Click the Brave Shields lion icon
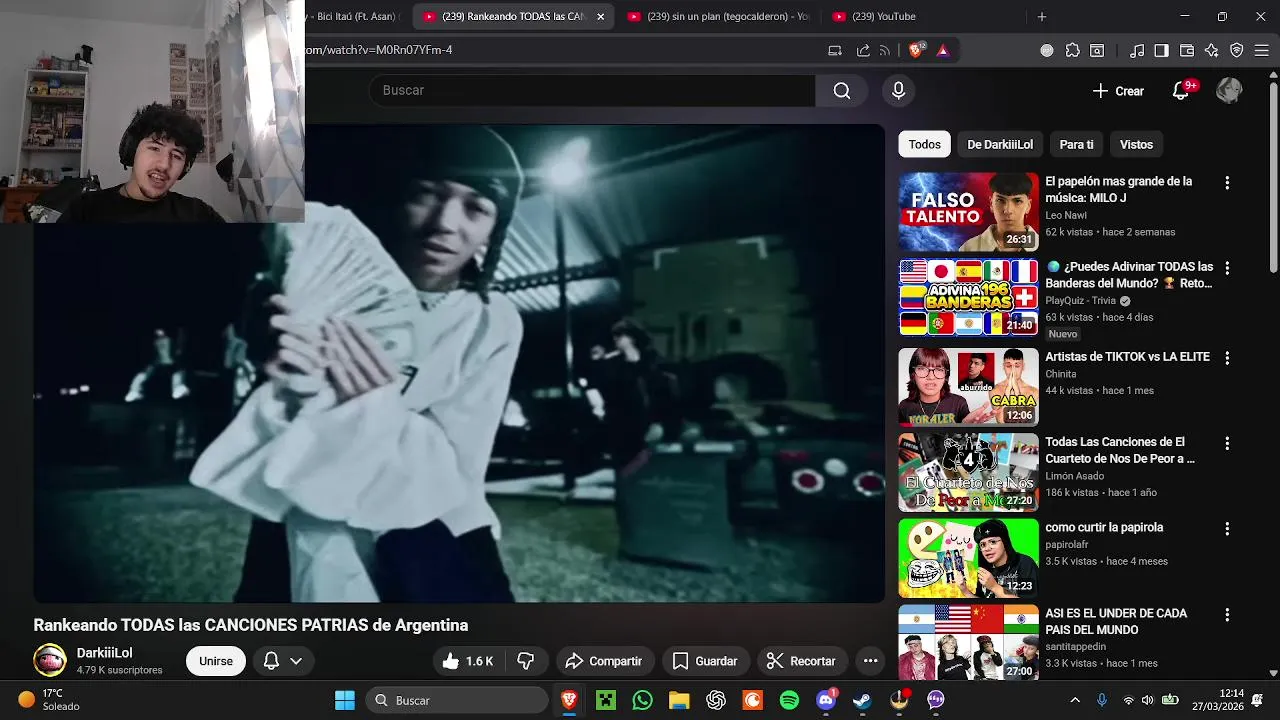1280x720 pixels. pyautogui.click(x=916, y=50)
